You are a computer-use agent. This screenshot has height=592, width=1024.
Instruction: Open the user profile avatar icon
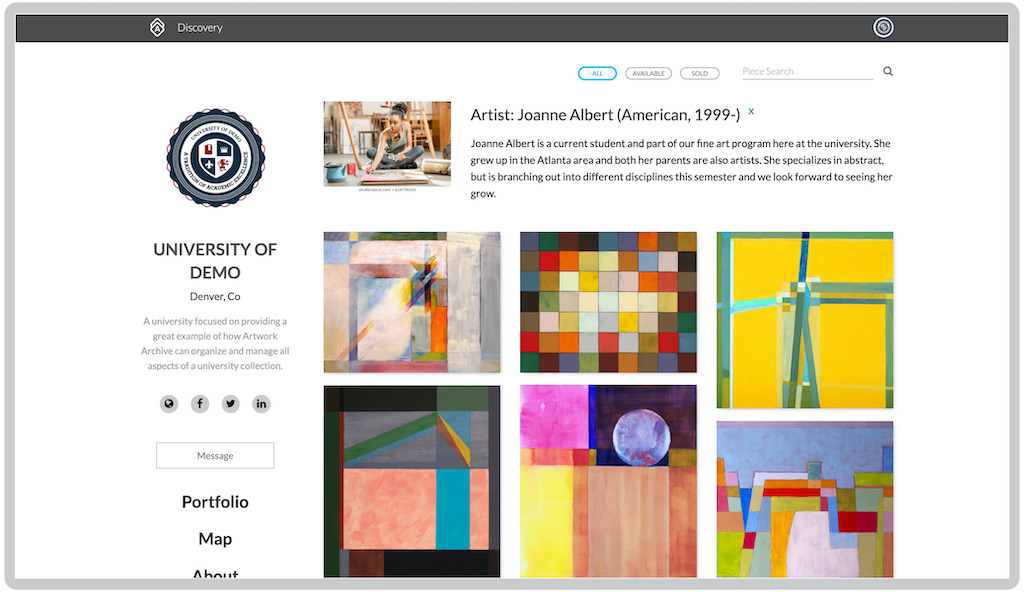coord(883,28)
